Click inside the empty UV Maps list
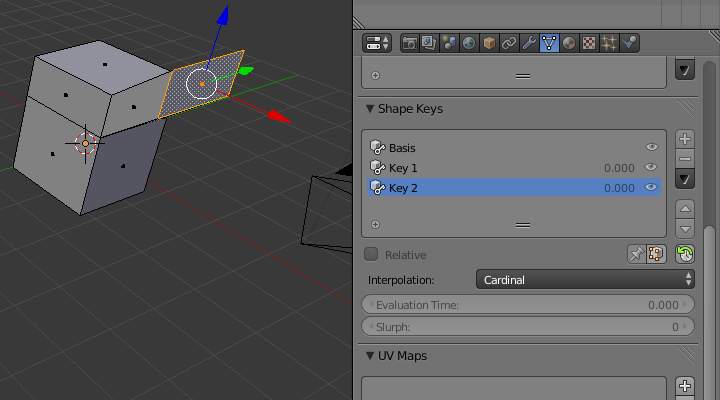 point(514,389)
